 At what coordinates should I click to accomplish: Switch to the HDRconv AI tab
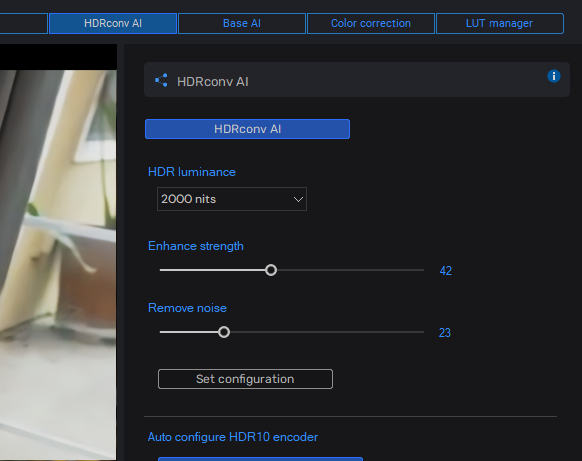113,23
